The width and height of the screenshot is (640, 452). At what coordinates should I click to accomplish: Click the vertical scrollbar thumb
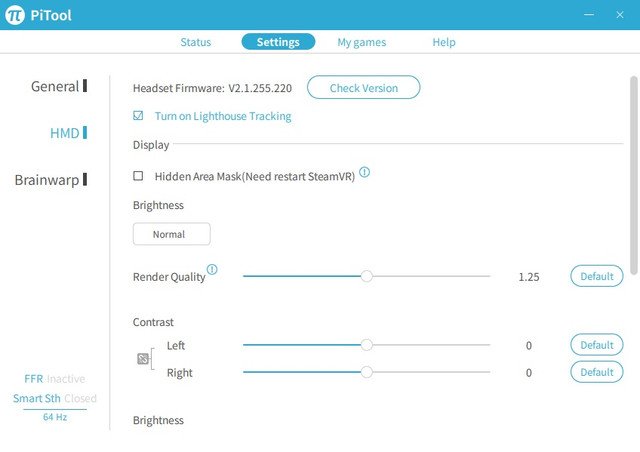(x=633, y=176)
